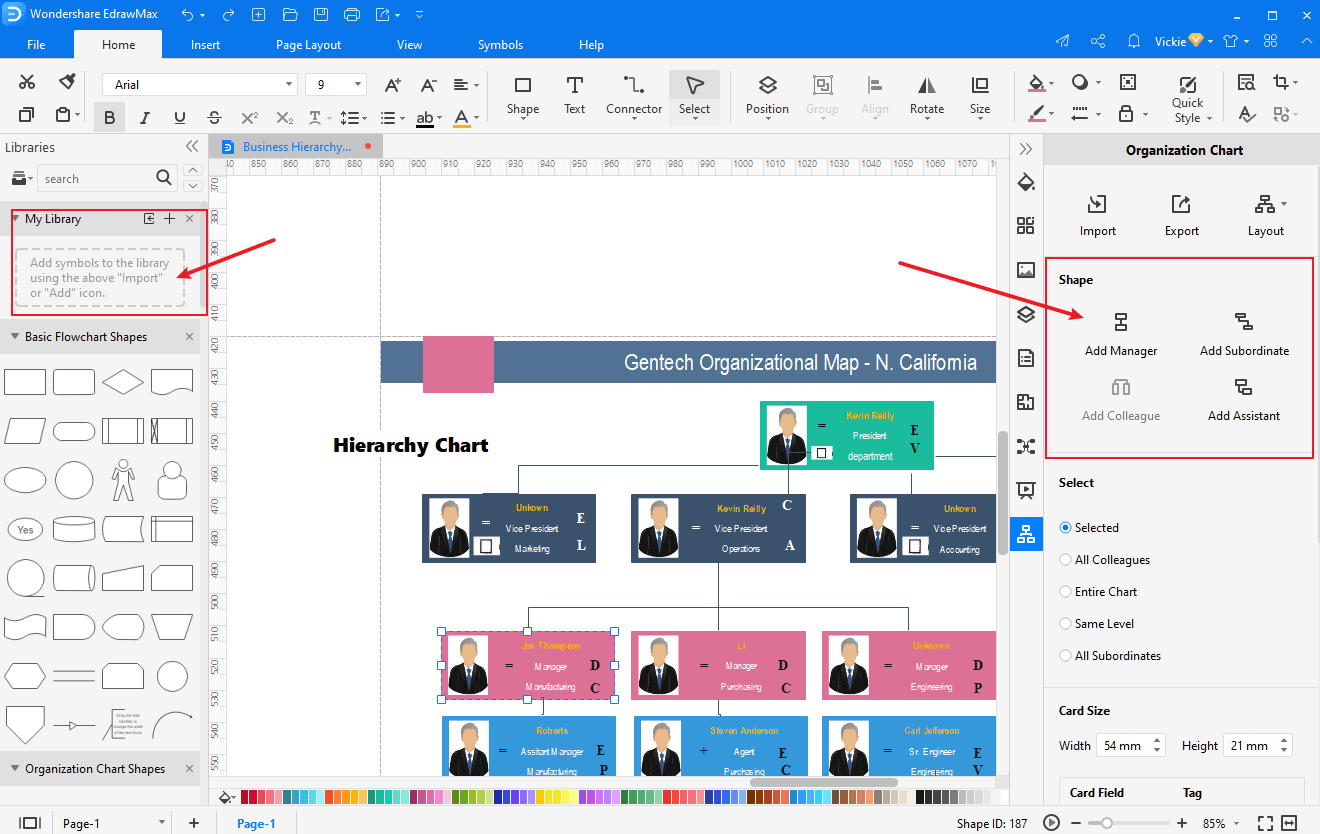Select the Same Level radio option
This screenshot has height=834, width=1320.
tap(1065, 624)
